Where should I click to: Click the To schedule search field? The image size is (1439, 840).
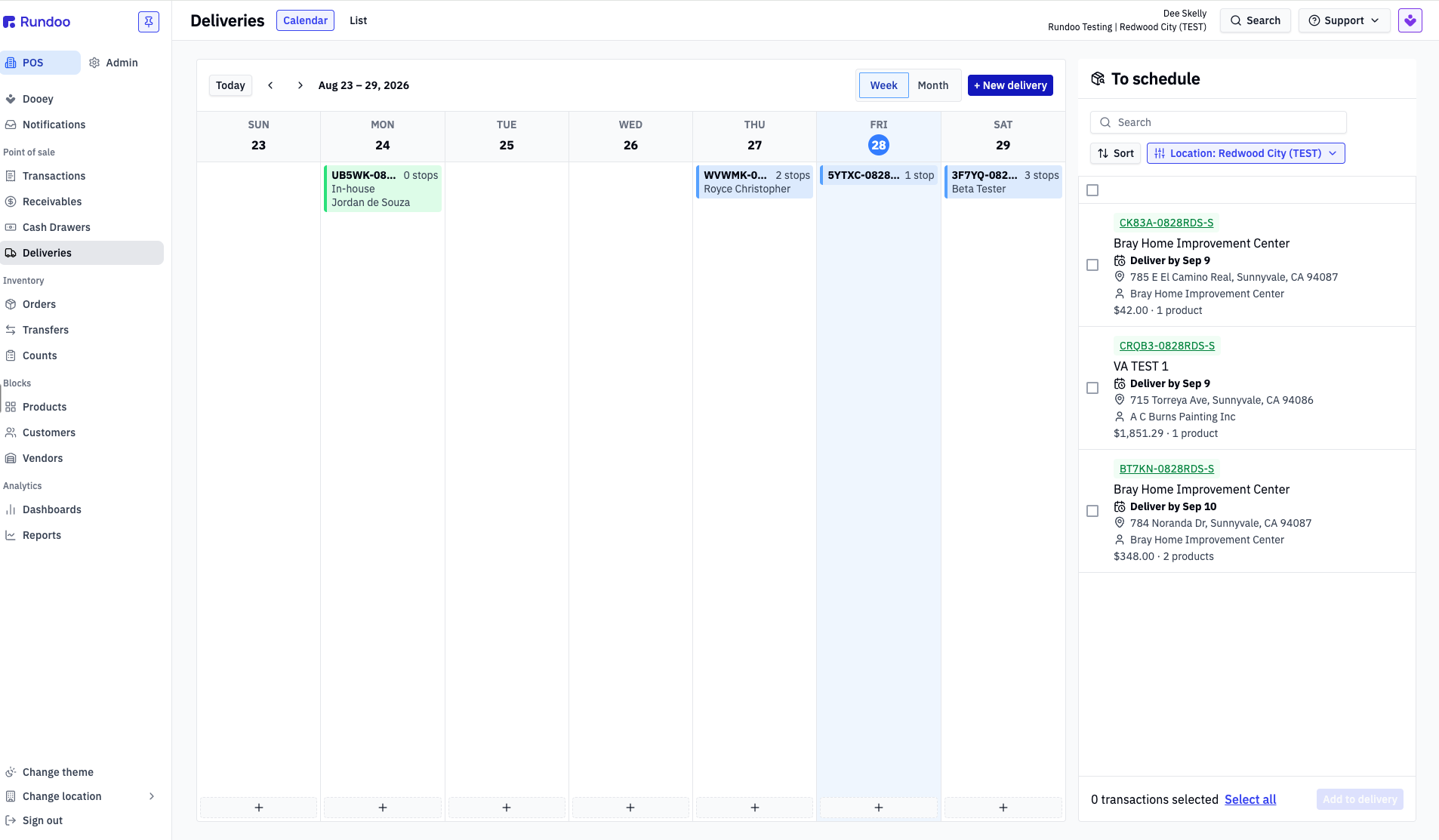pyautogui.click(x=1218, y=122)
